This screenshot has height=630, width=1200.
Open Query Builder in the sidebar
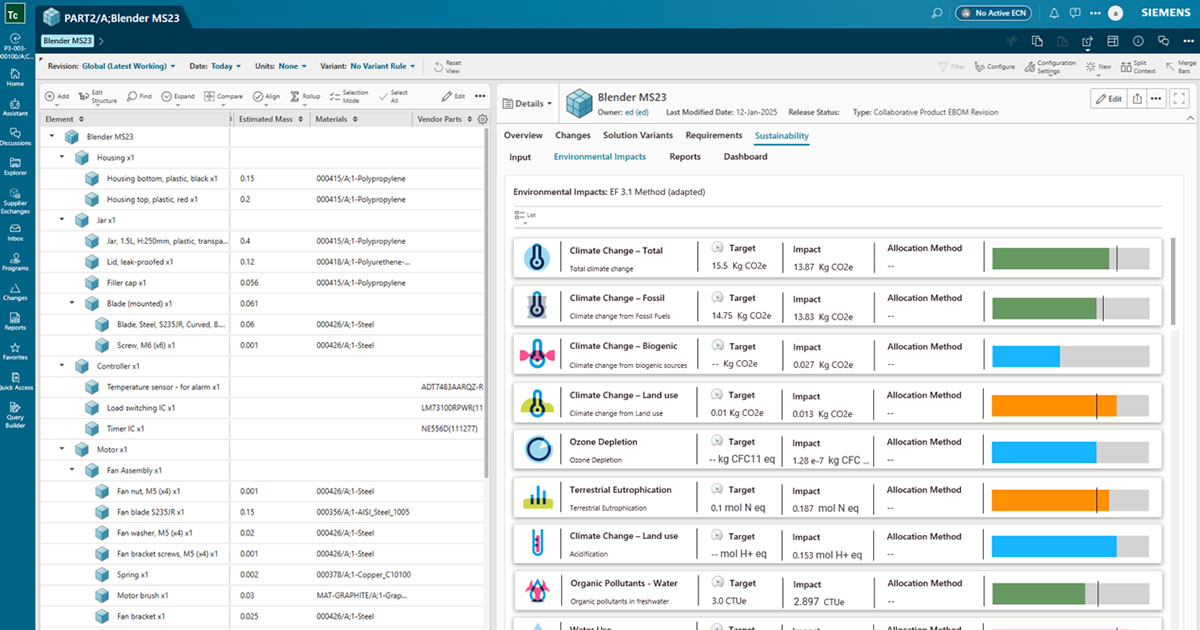pos(15,413)
